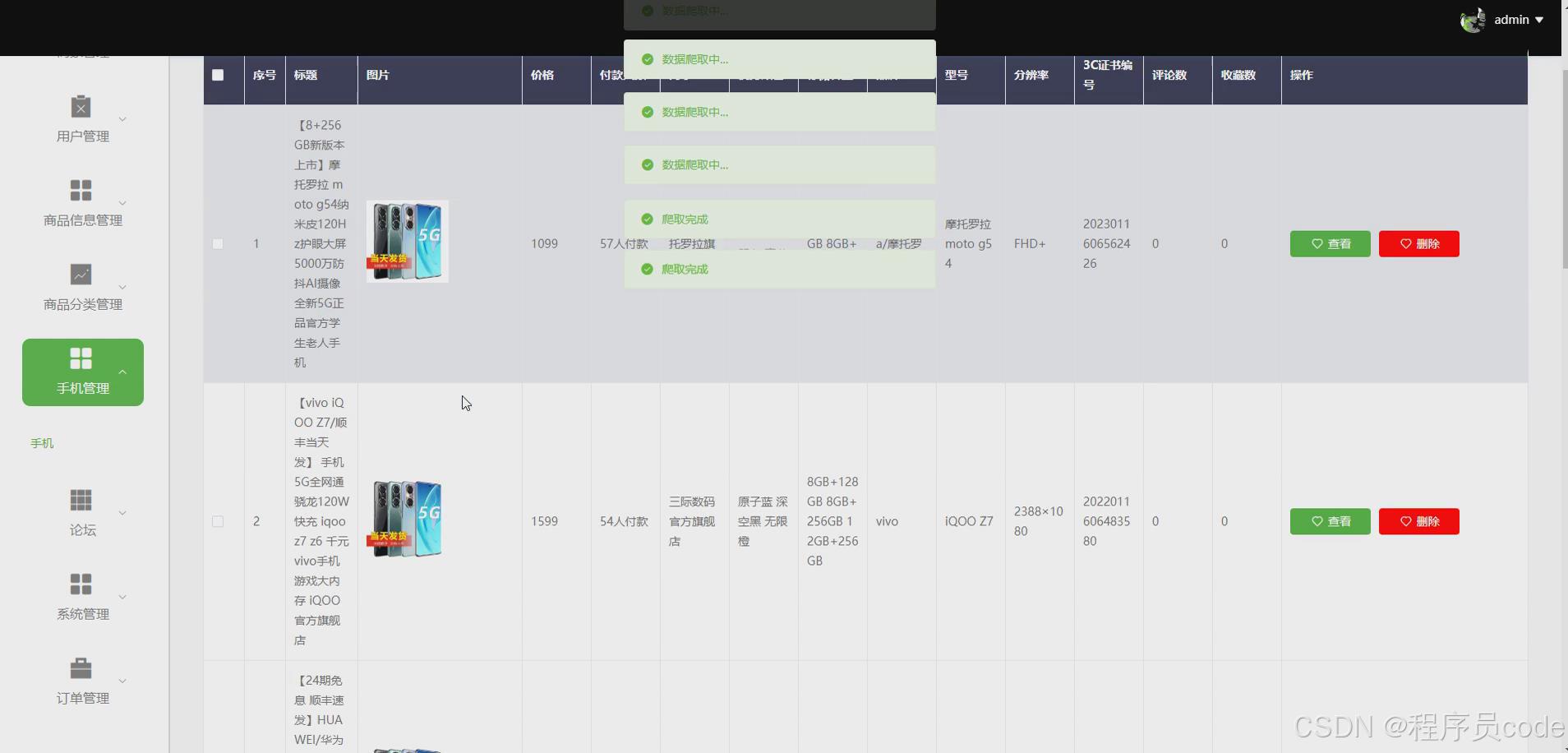Expand the 用户管理 chevron
This screenshot has height=753, width=1568.
click(x=122, y=119)
